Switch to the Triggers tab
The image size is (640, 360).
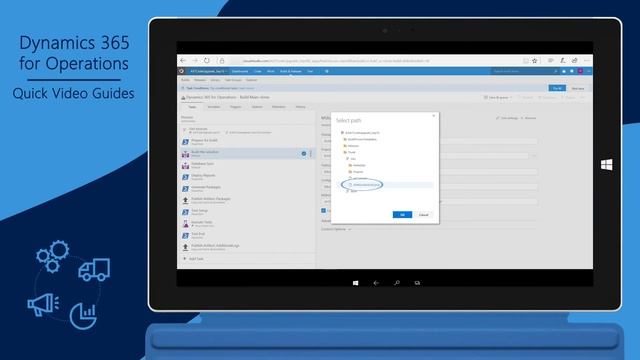[x=236, y=107]
